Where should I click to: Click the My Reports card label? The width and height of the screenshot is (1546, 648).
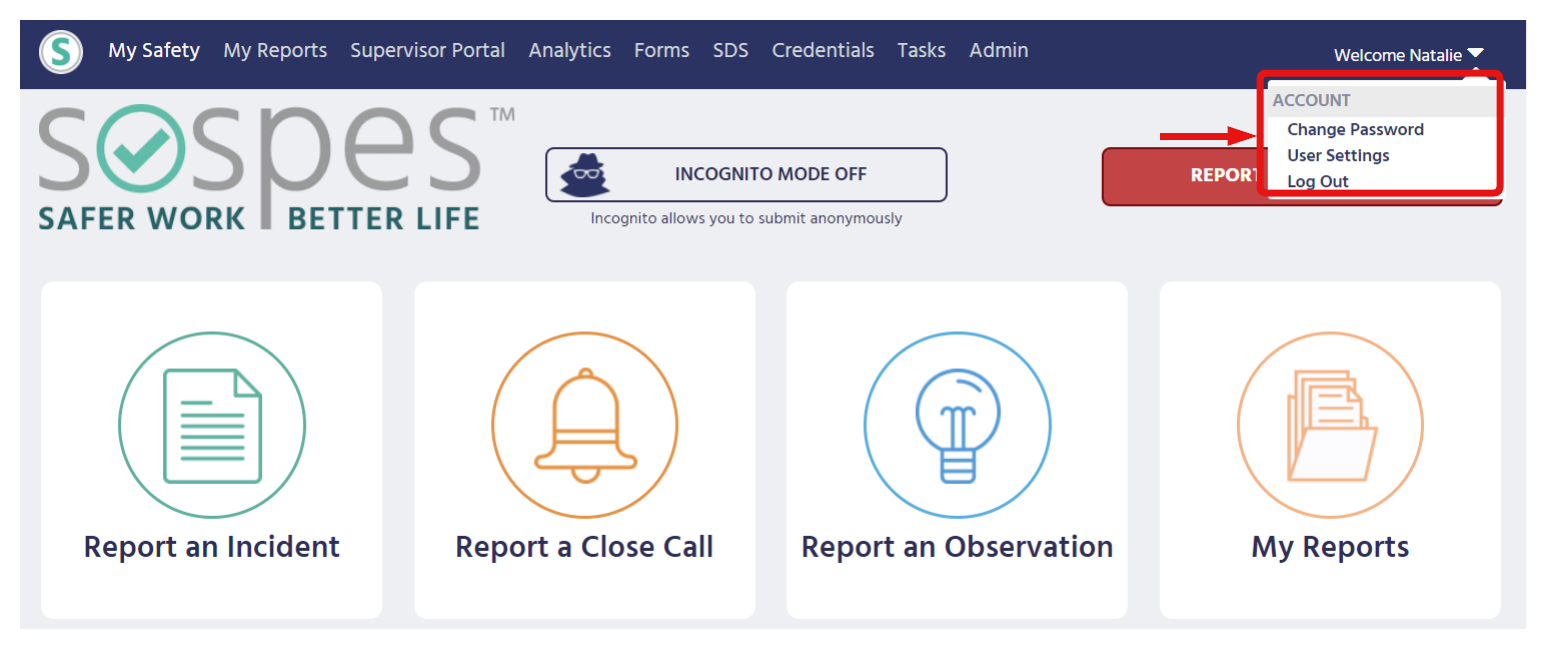pyautogui.click(x=1331, y=547)
